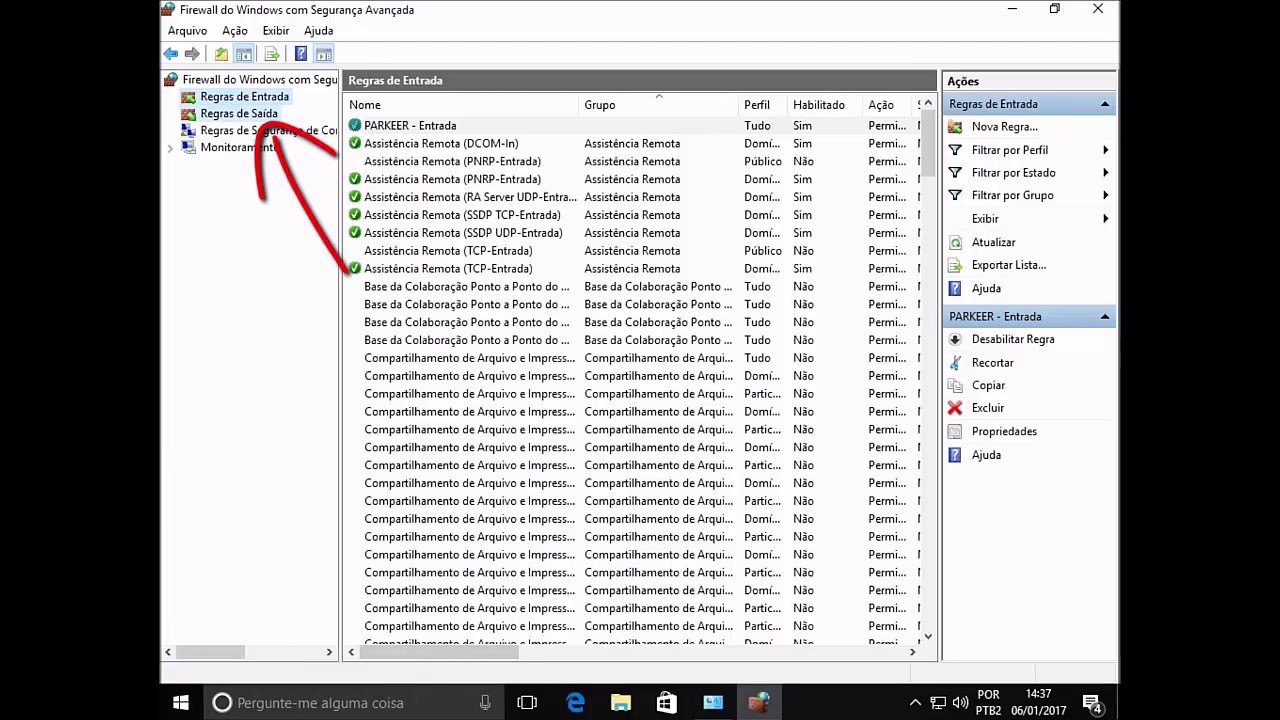This screenshot has width=1280, height=720.
Task: Open the Action Center notification icon
Action: 1092,703
